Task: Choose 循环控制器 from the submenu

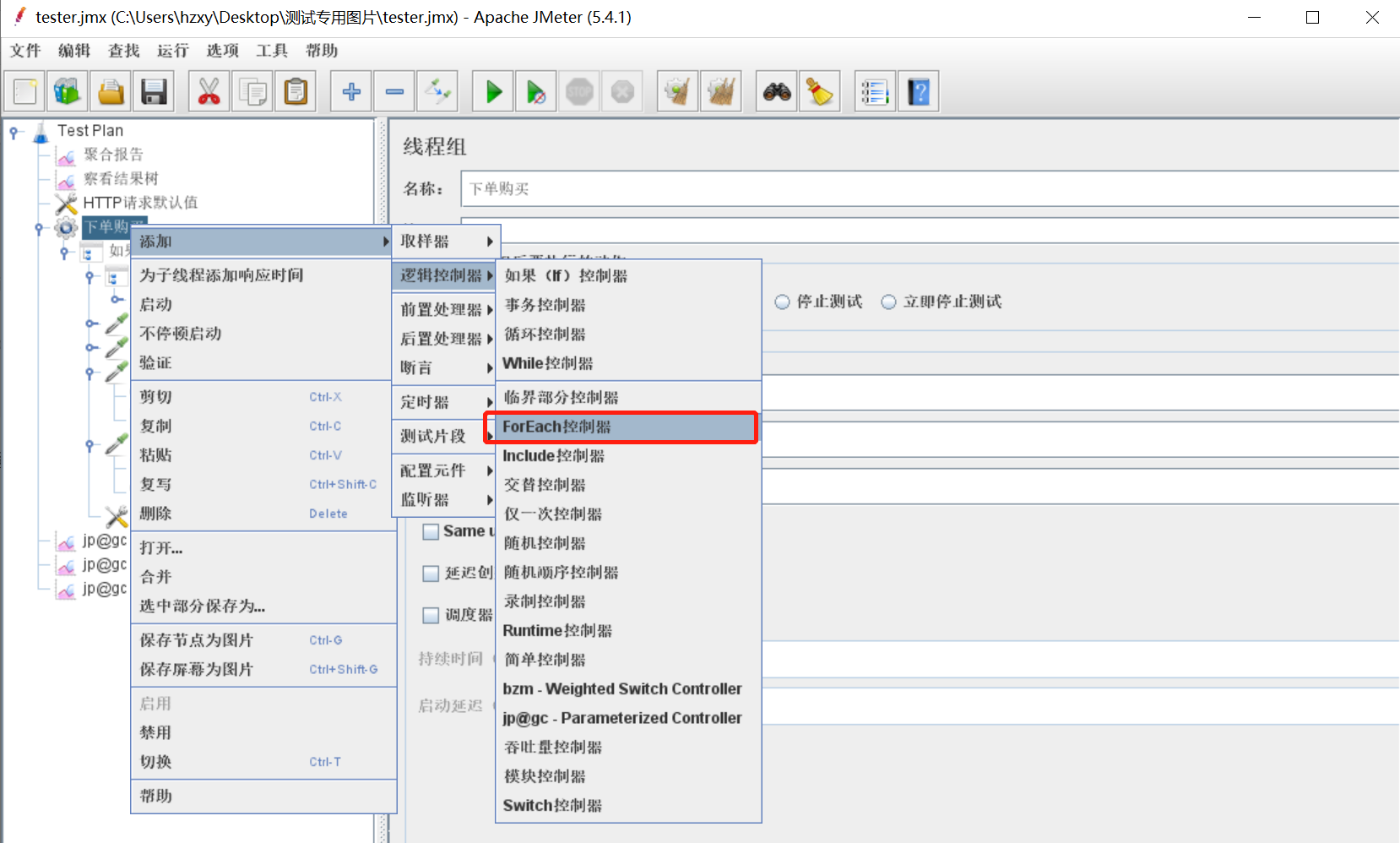Action: (628, 334)
